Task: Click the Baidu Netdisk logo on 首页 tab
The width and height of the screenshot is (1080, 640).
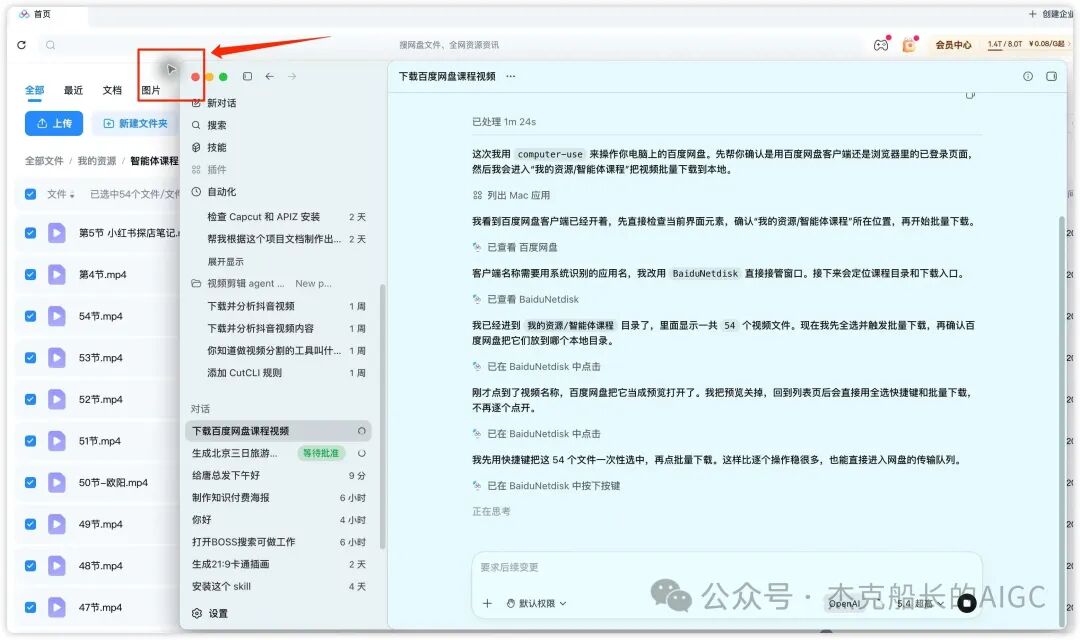Action: (24, 14)
